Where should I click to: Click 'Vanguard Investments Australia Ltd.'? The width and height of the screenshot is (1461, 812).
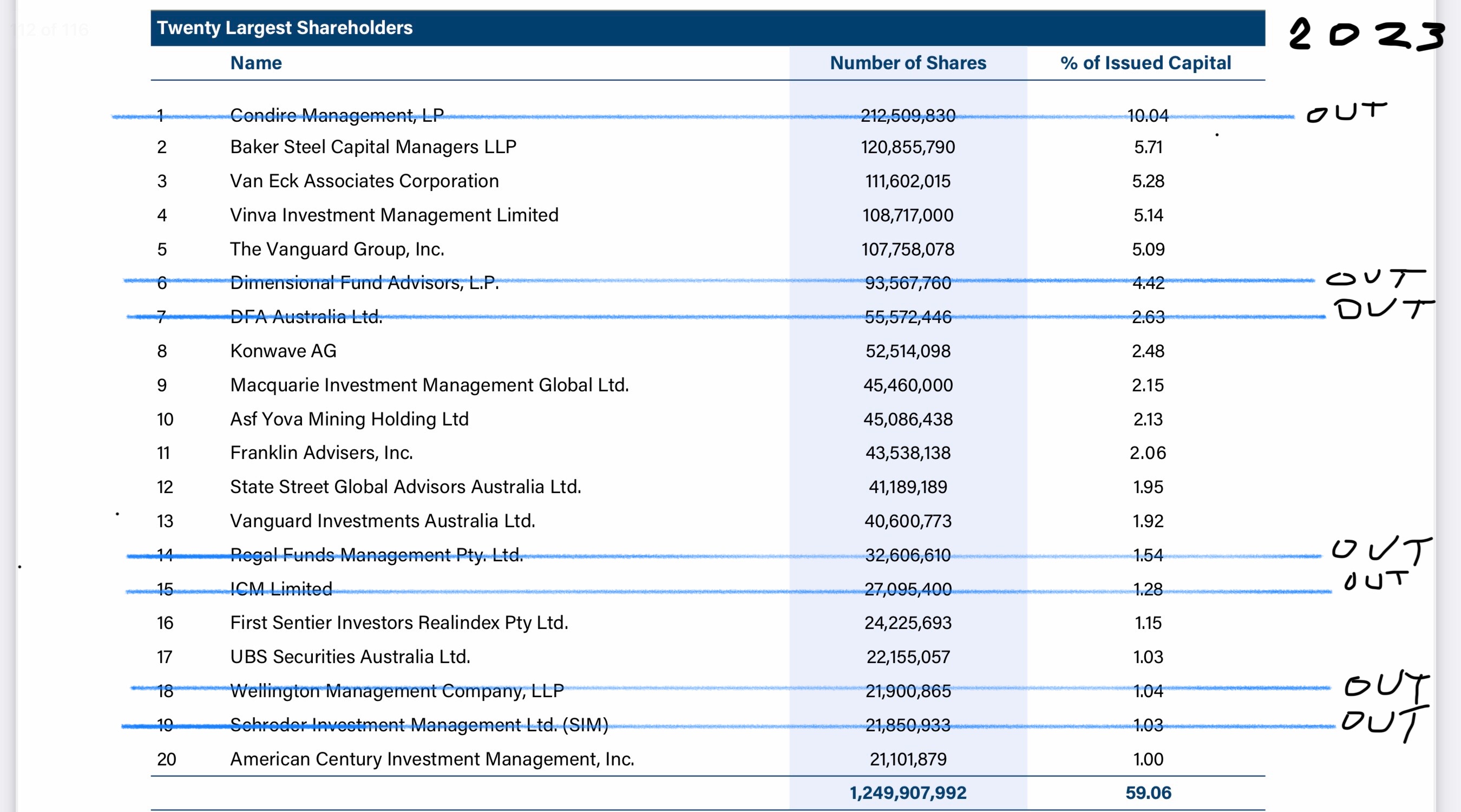[383, 521]
